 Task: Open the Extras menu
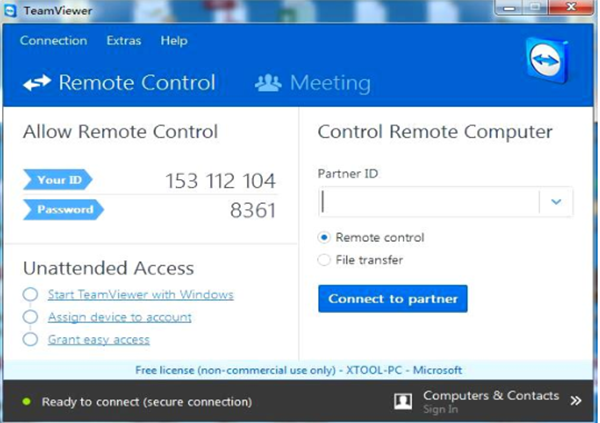click(x=124, y=41)
